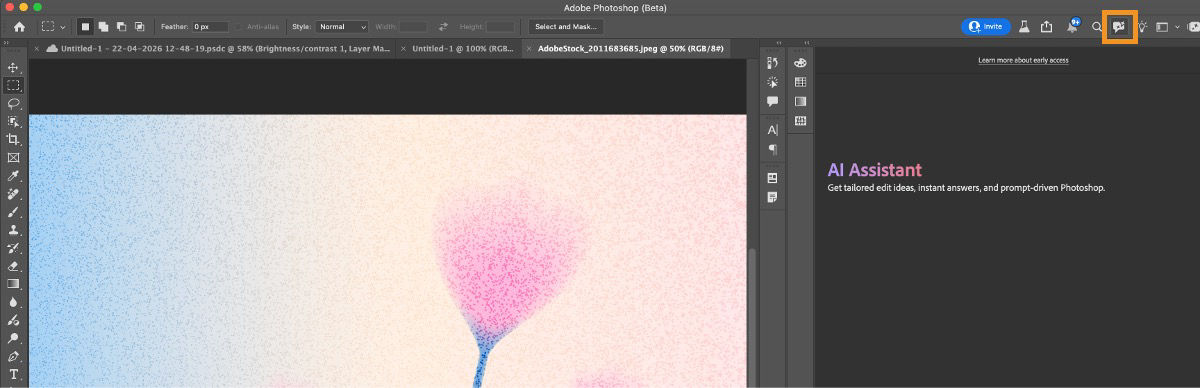1200x388 pixels.
Task: Close the AdobeStock_2011683685.jpeg tab
Action: [529, 48]
